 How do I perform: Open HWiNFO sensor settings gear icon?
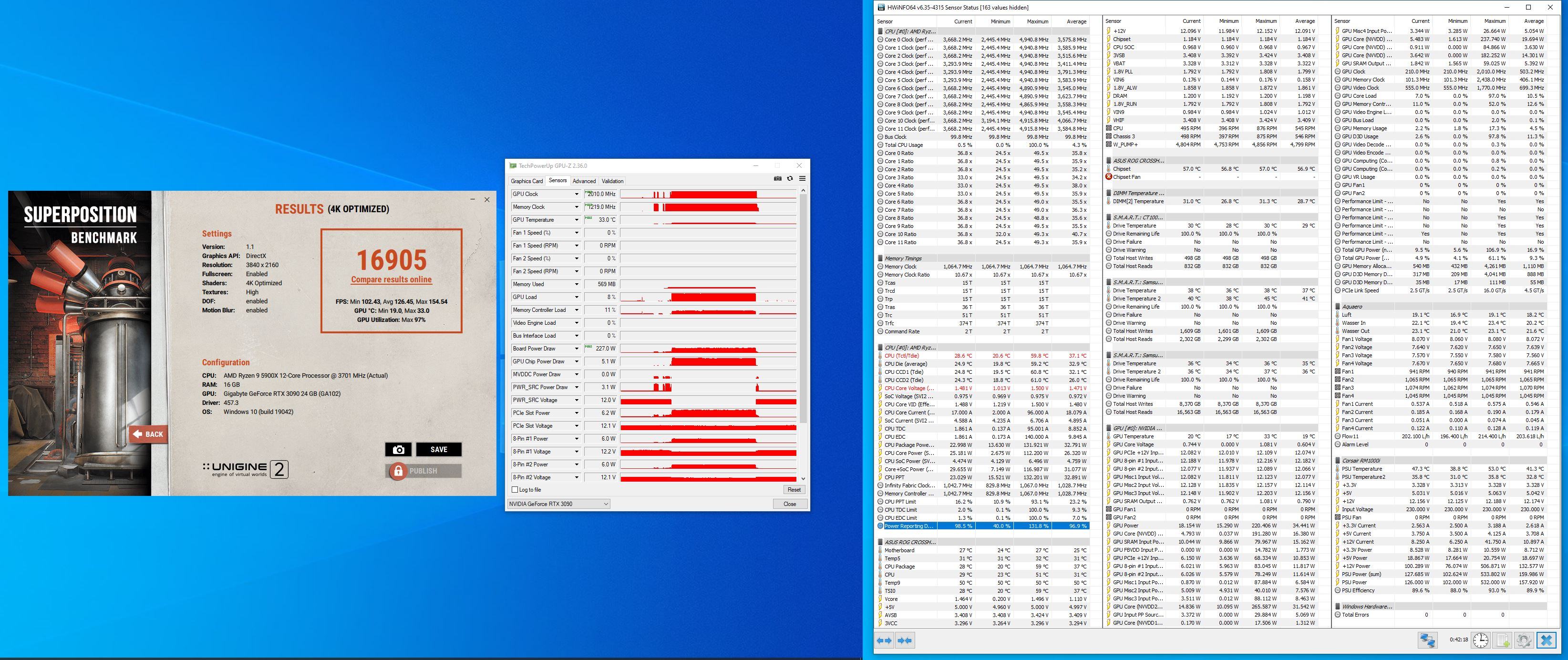[x=1524, y=640]
